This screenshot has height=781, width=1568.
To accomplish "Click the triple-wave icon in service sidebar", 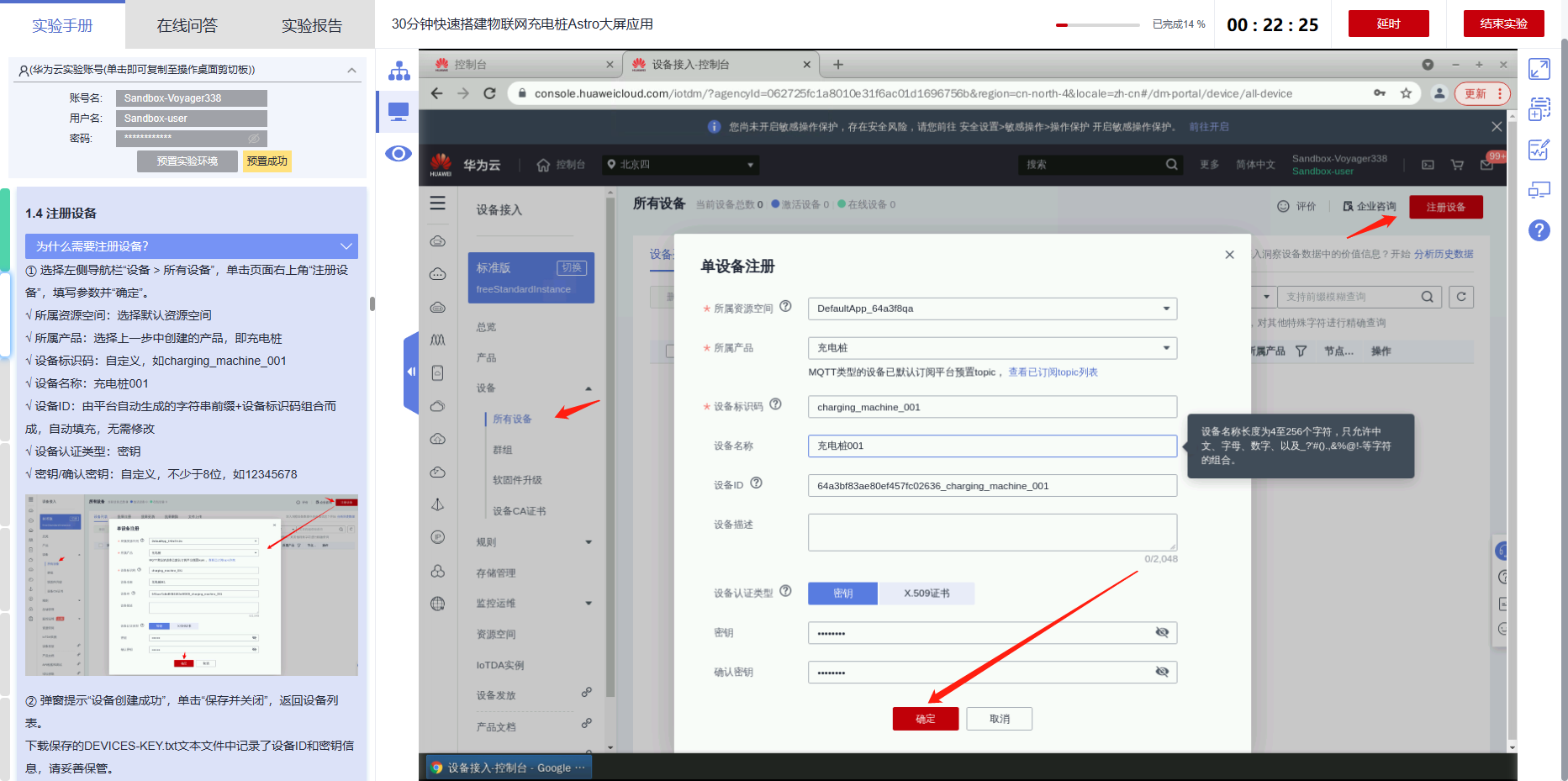I will tap(438, 340).
